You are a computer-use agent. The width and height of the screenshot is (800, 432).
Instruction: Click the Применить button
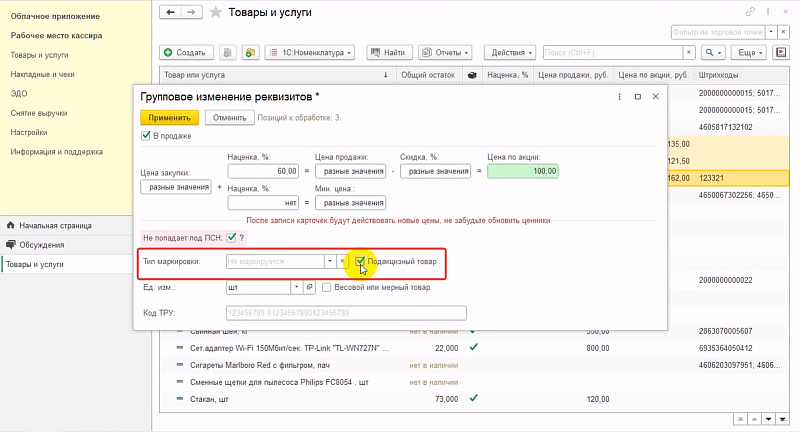169,117
